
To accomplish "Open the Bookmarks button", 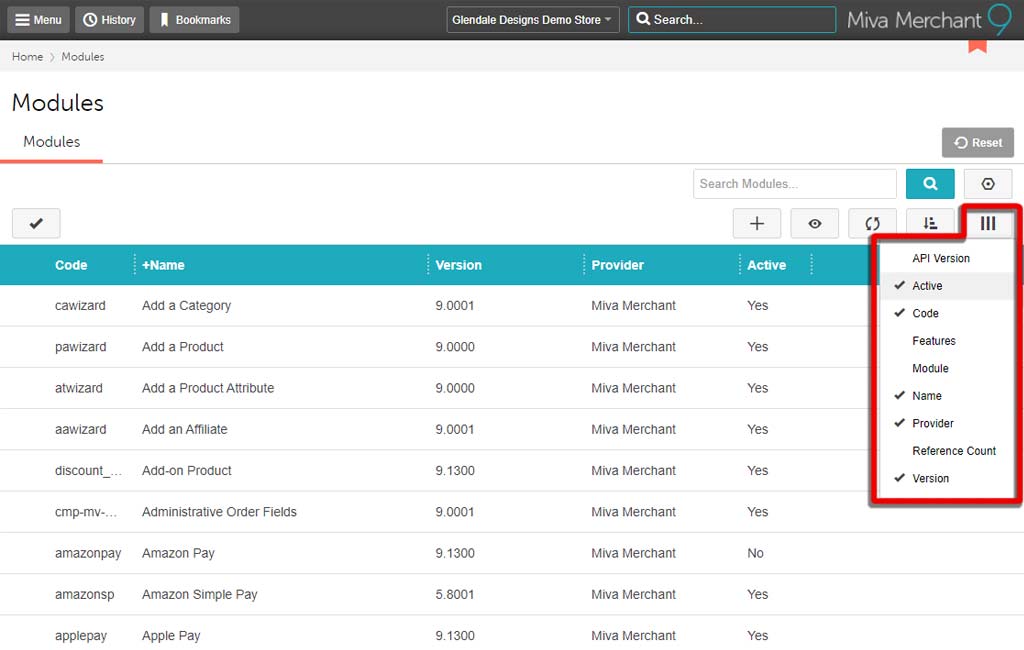I will point(195,20).
